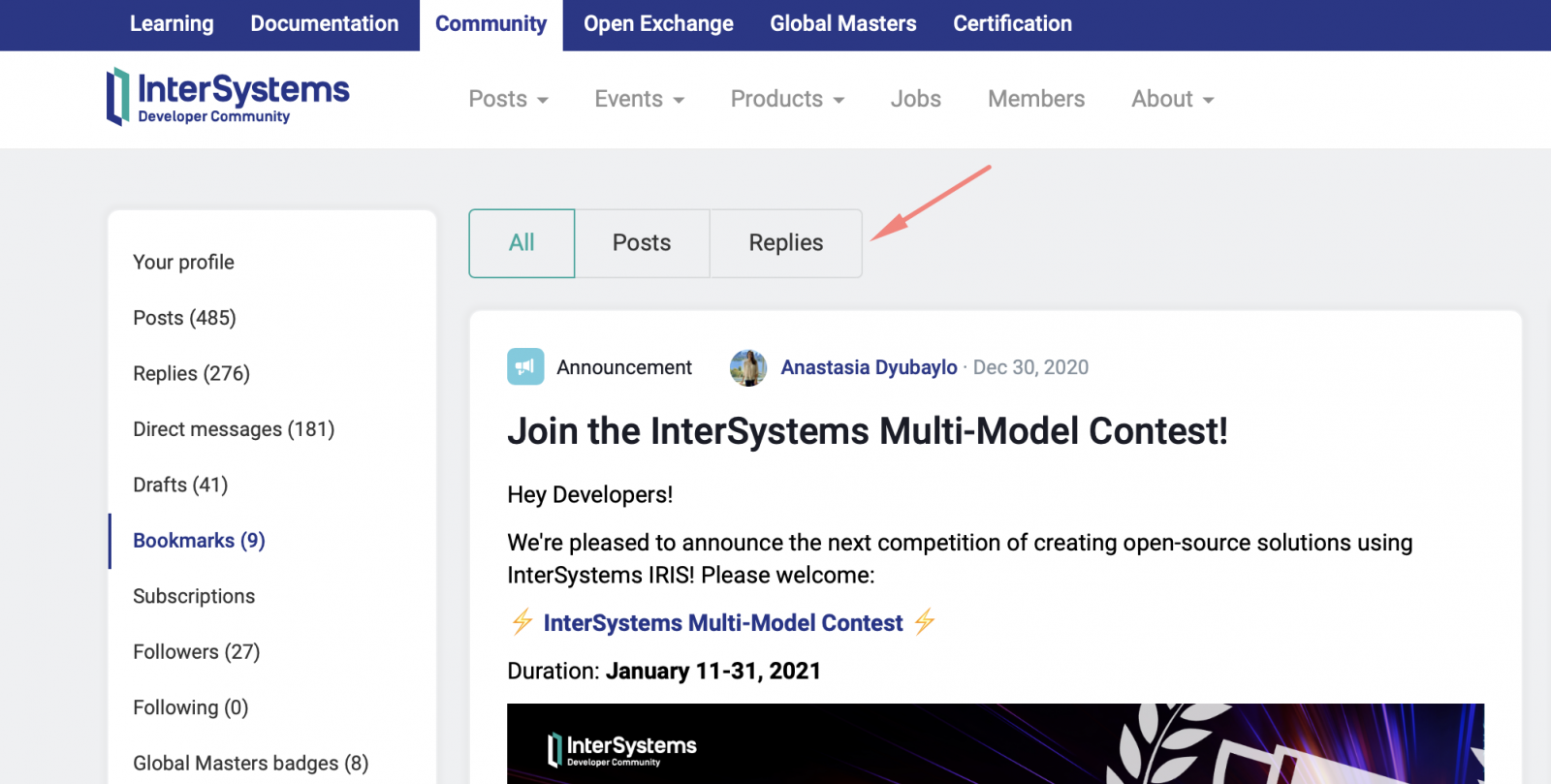Open the Global Masters tab
Image resolution: width=1551 pixels, height=784 pixels.
(x=843, y=24)
